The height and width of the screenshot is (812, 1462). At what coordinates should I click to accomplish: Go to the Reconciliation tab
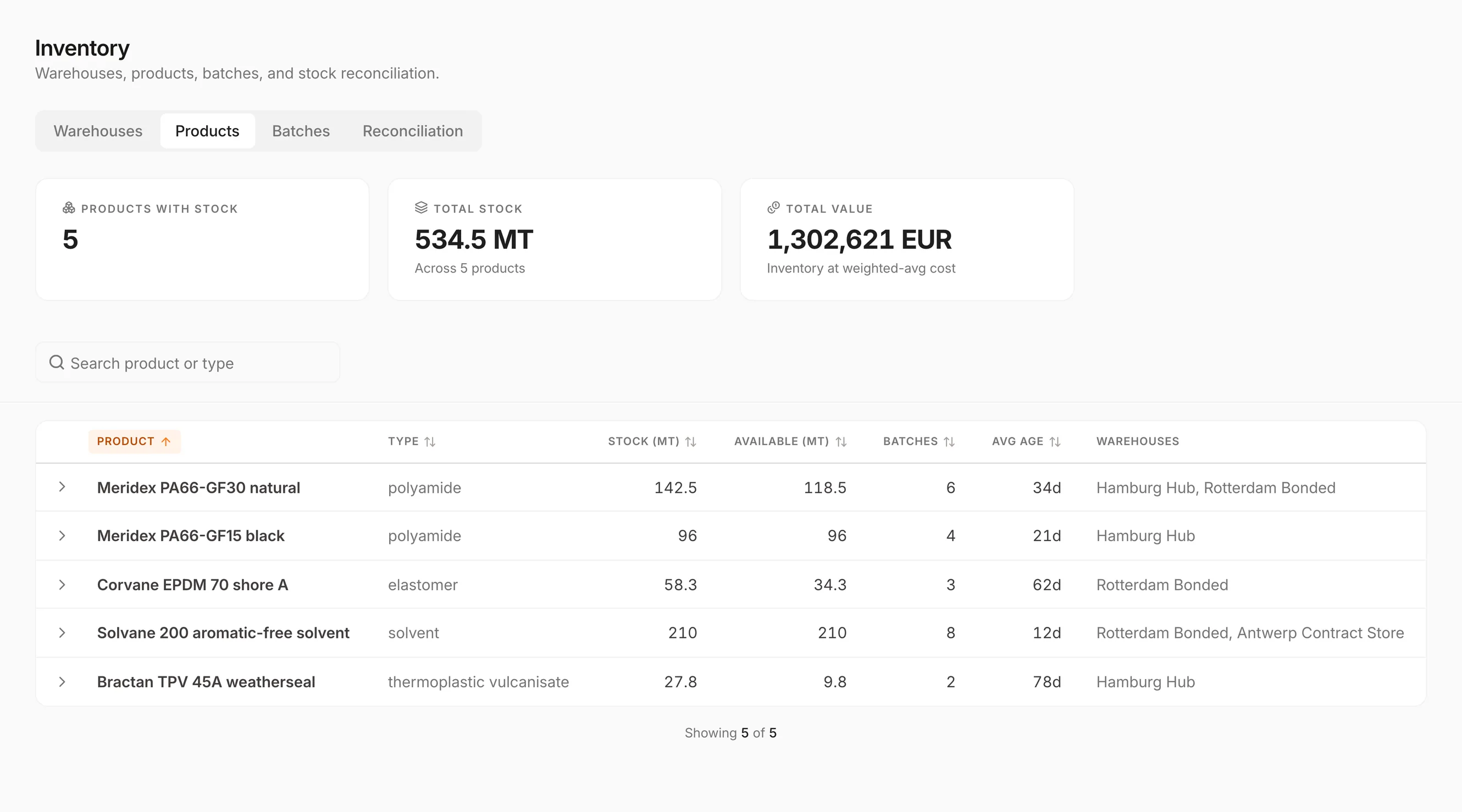[x=413, y=131]
